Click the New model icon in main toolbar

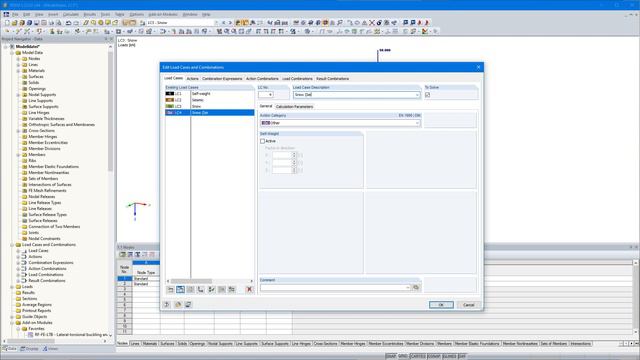[7, 23]
